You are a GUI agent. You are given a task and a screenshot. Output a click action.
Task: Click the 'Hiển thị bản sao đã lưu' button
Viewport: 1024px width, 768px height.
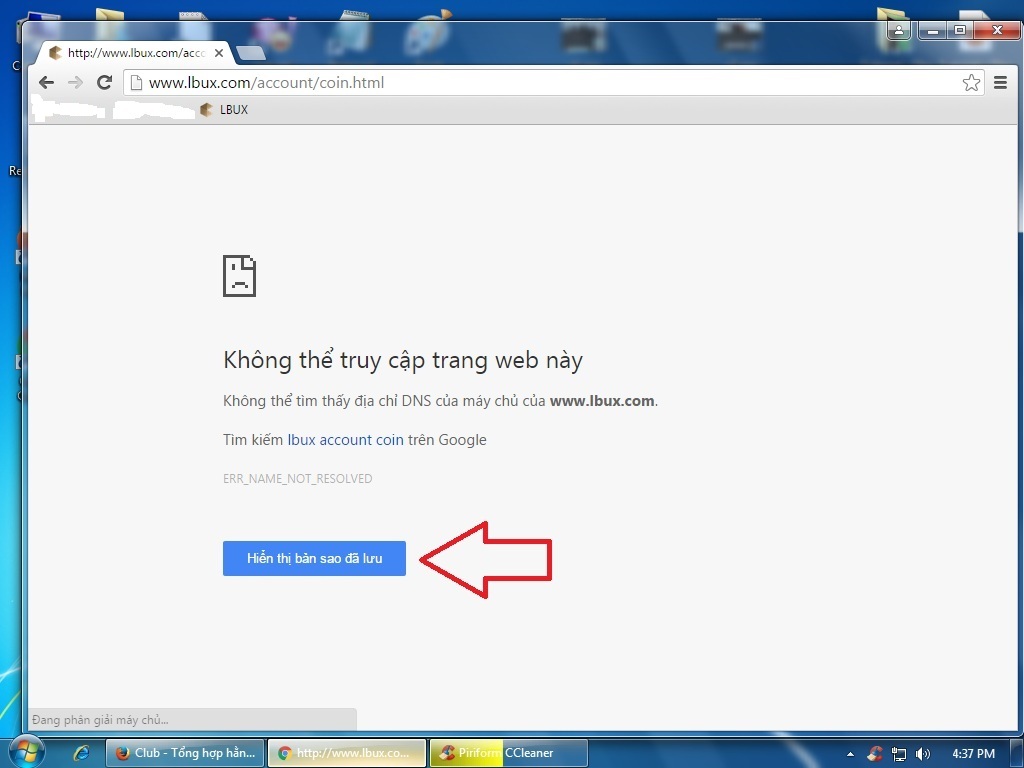coord(314,558)
